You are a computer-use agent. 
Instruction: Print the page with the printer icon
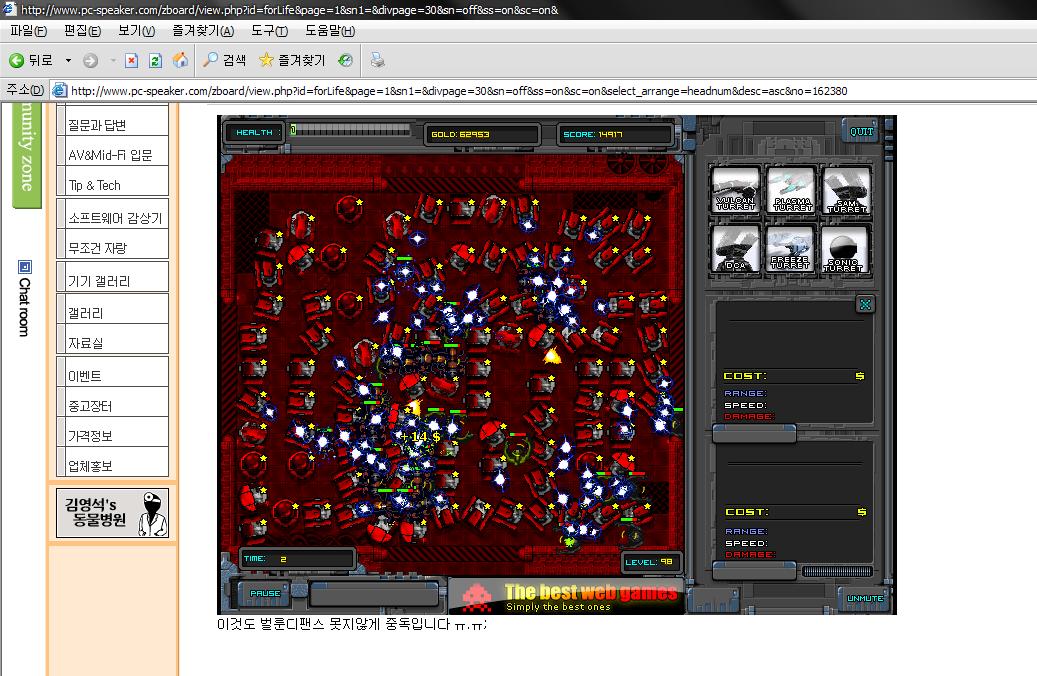pos(378,61)
